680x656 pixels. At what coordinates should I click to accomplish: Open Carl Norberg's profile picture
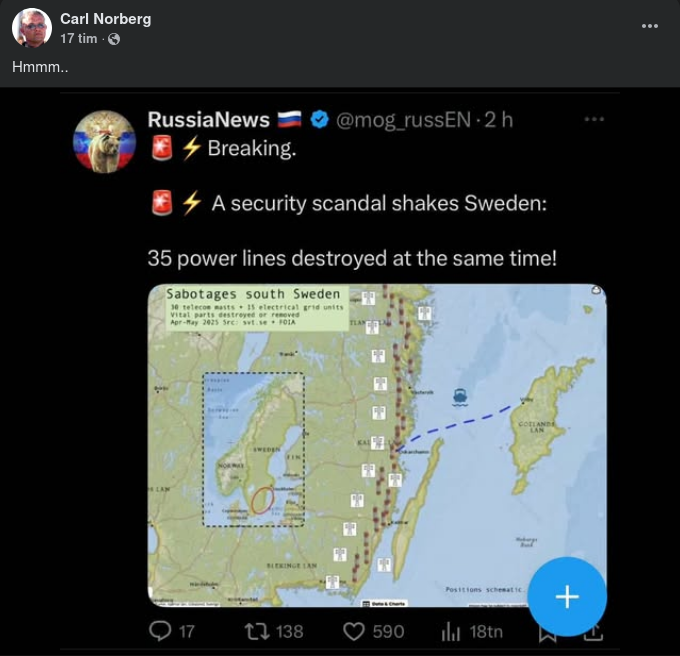click(x=32, y=27)
